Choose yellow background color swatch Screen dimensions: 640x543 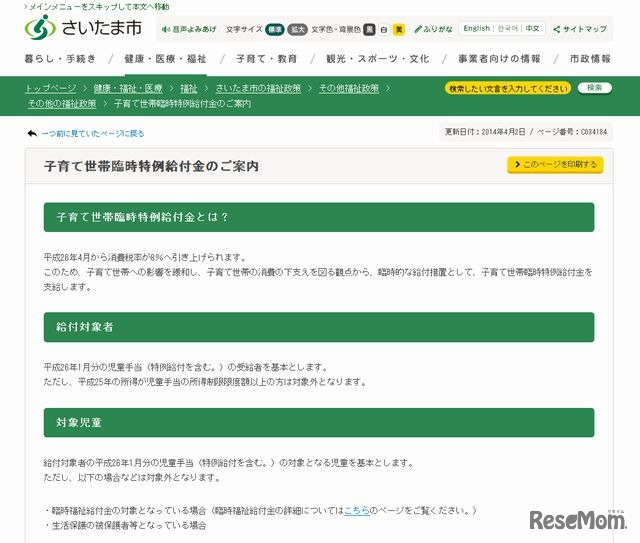pyautogui.click(x=399, y=29)
